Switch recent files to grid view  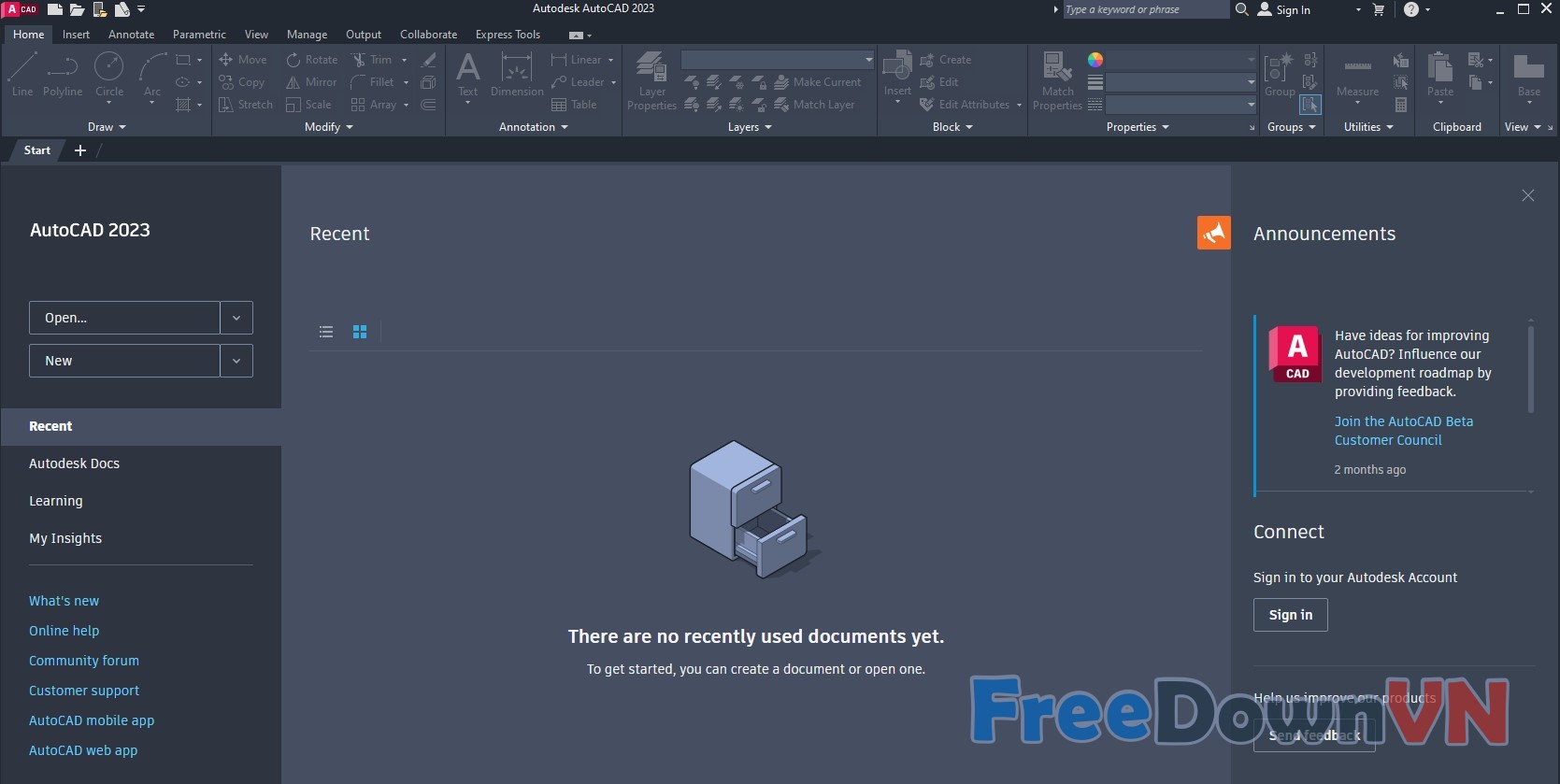coord(360,332)
